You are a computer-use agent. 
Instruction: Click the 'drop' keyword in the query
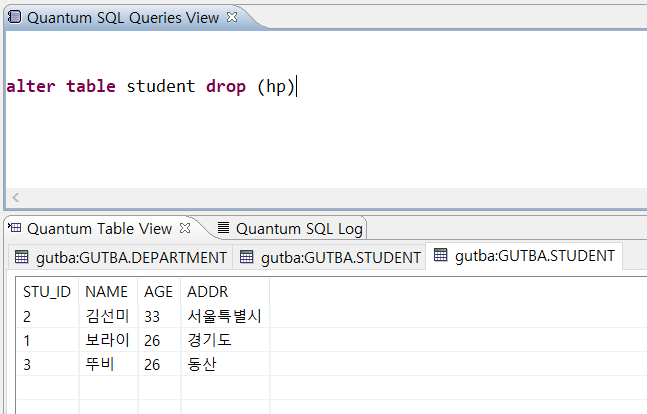point(226,86)
